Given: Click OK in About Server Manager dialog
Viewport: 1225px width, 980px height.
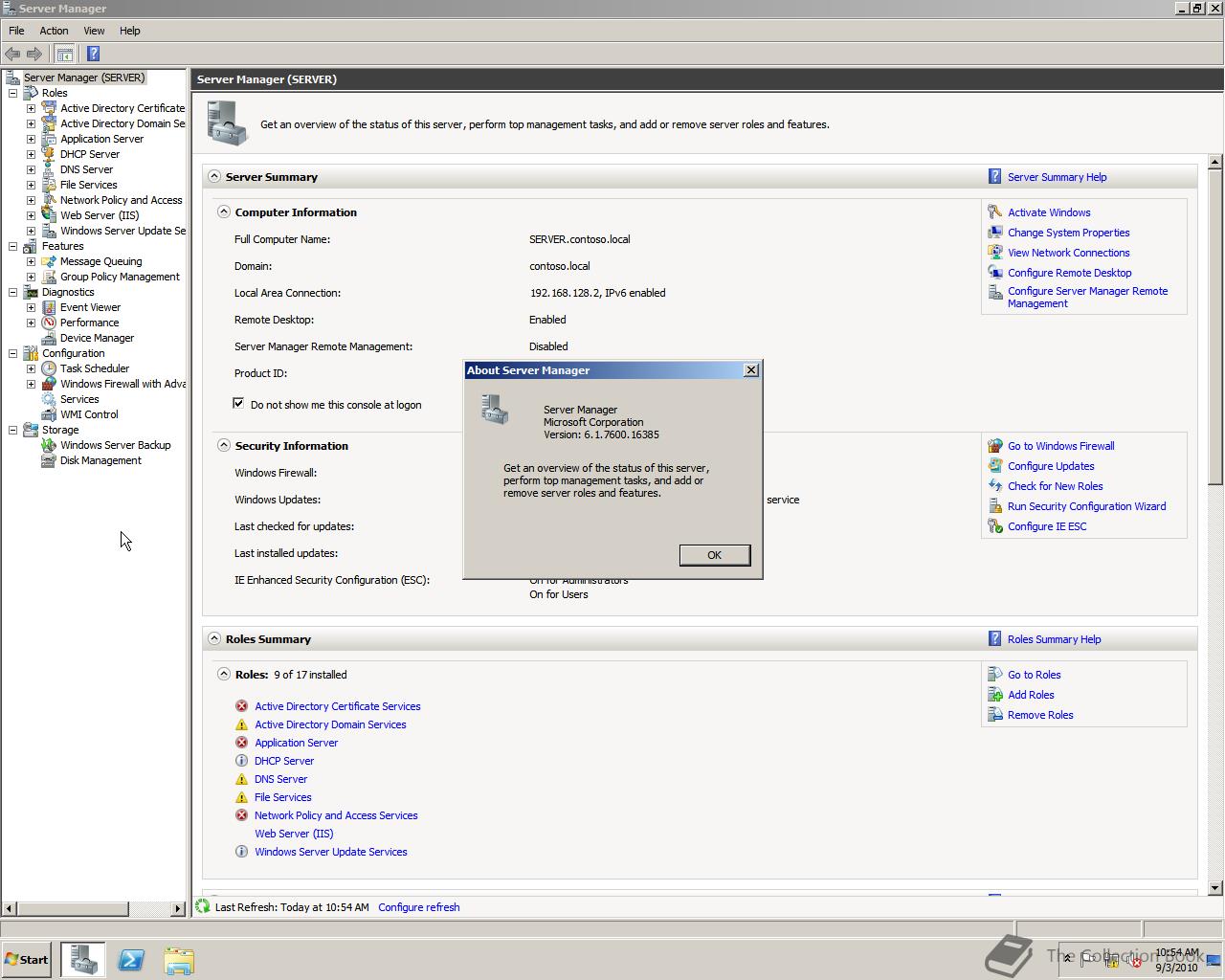Looking at the screenshot, I should click(714, 555).
